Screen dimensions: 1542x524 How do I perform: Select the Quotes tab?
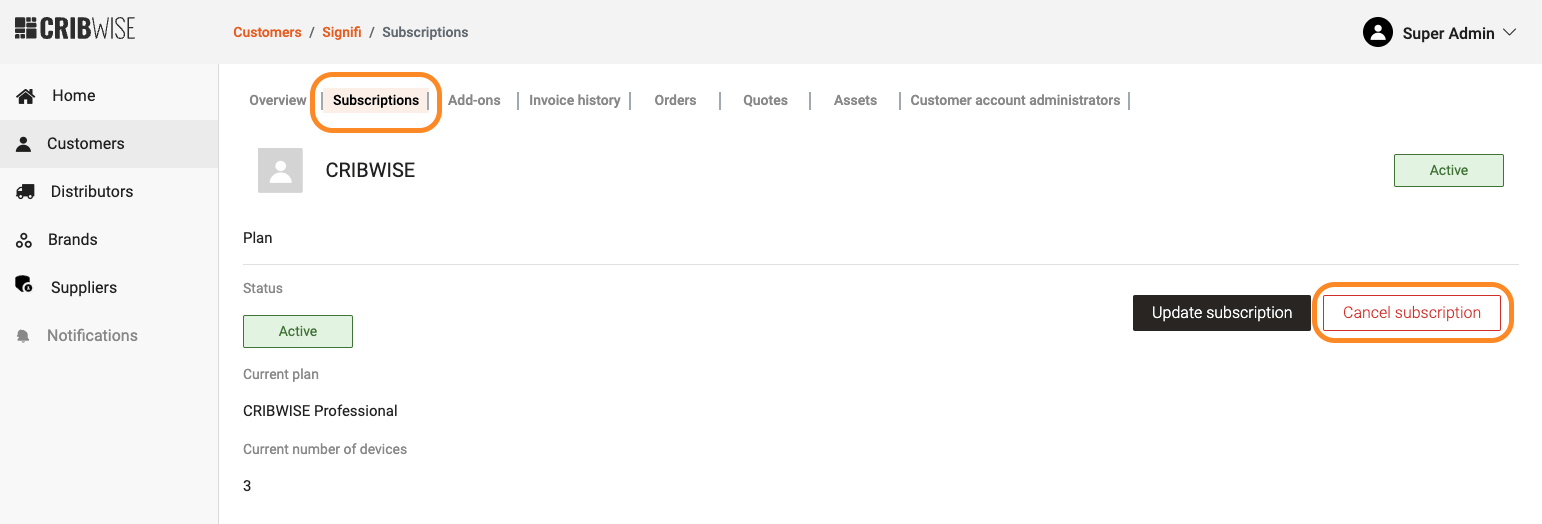tap(765, 100)
